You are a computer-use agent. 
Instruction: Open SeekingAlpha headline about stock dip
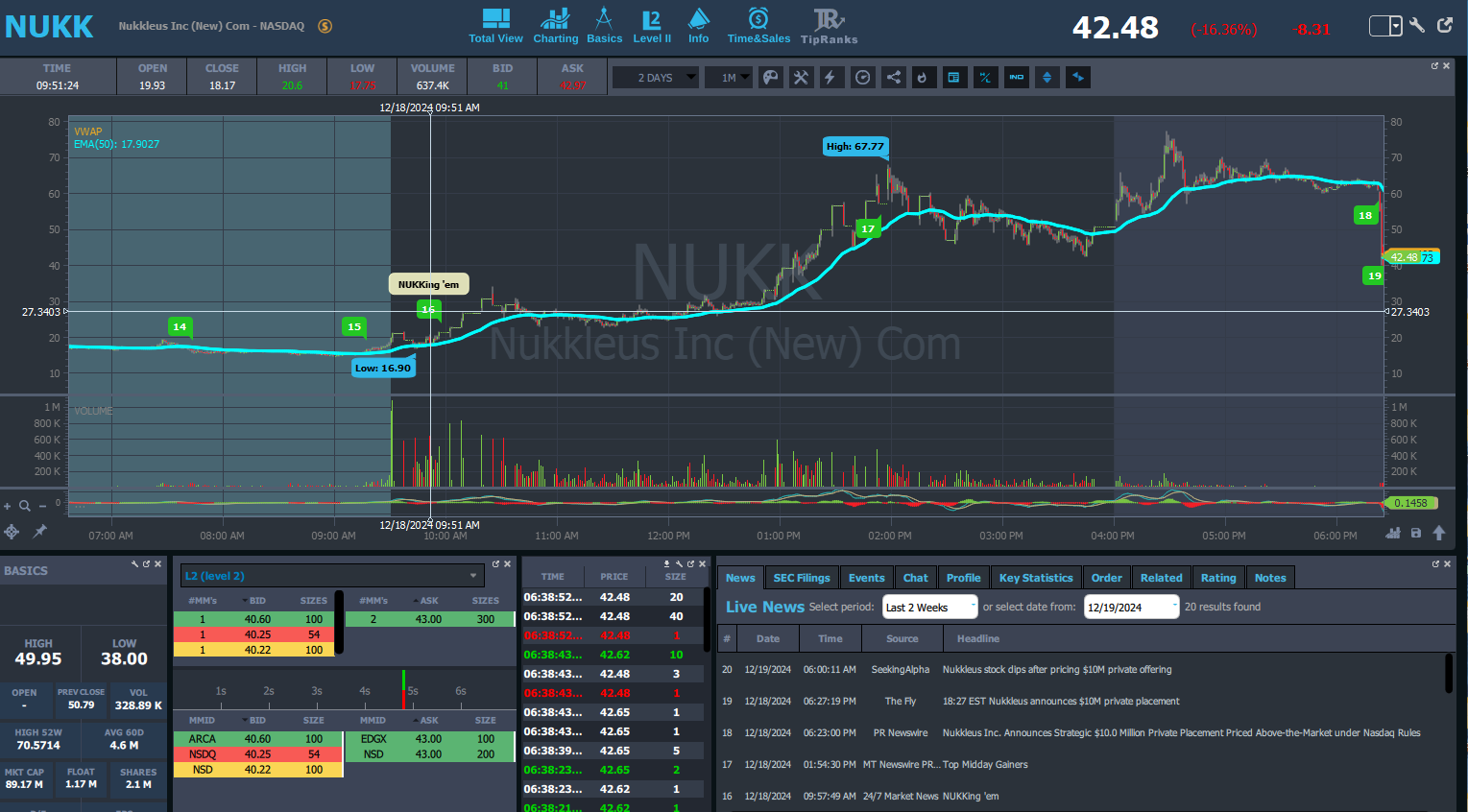click(x=1057, y=670)
